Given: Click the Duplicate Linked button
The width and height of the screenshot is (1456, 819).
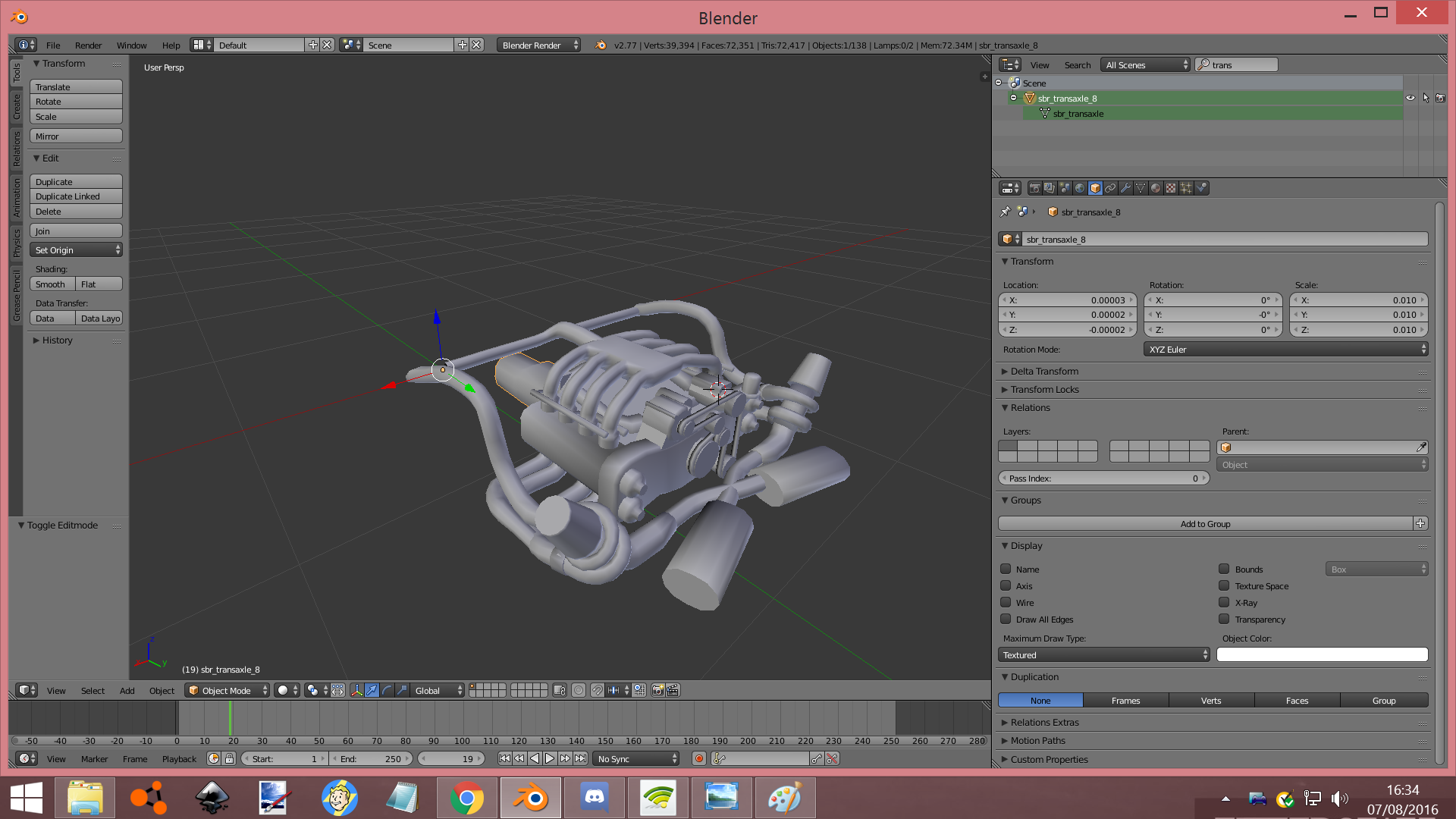Looking at the screenshot, I should (x=76, y=196).
